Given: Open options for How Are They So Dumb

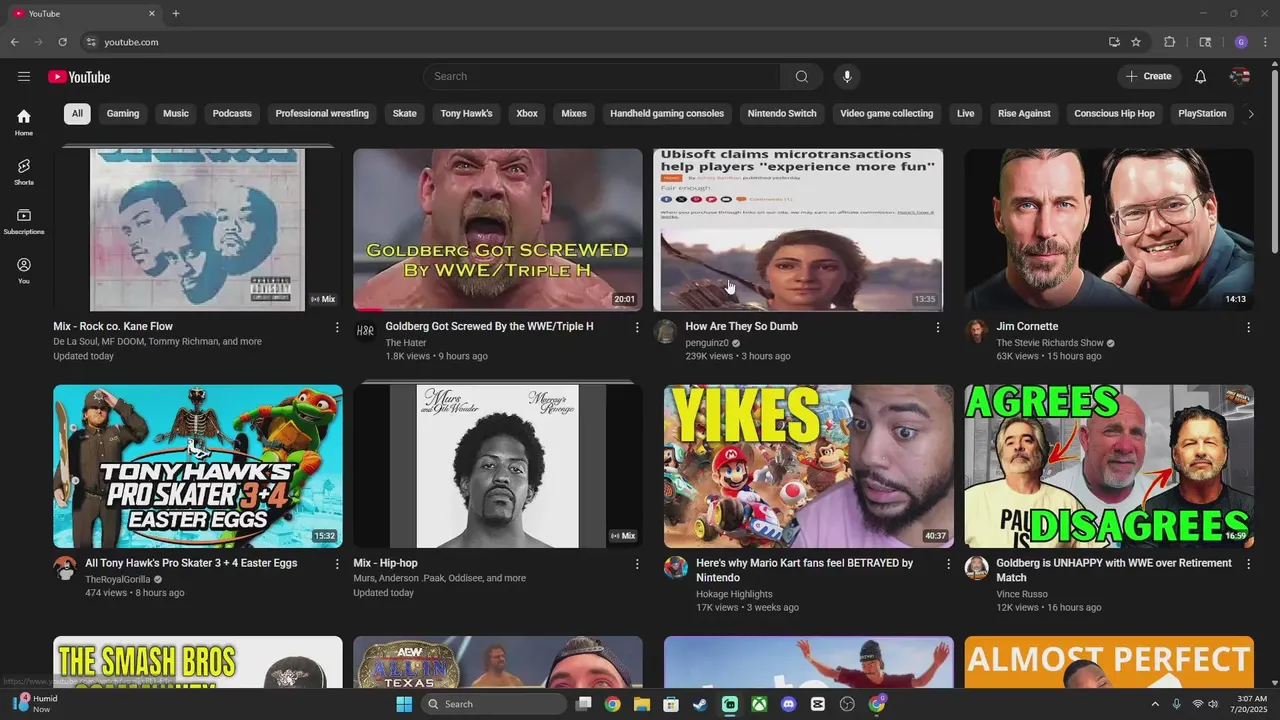Looking at the screenshot, I should (x=937, y=327).
